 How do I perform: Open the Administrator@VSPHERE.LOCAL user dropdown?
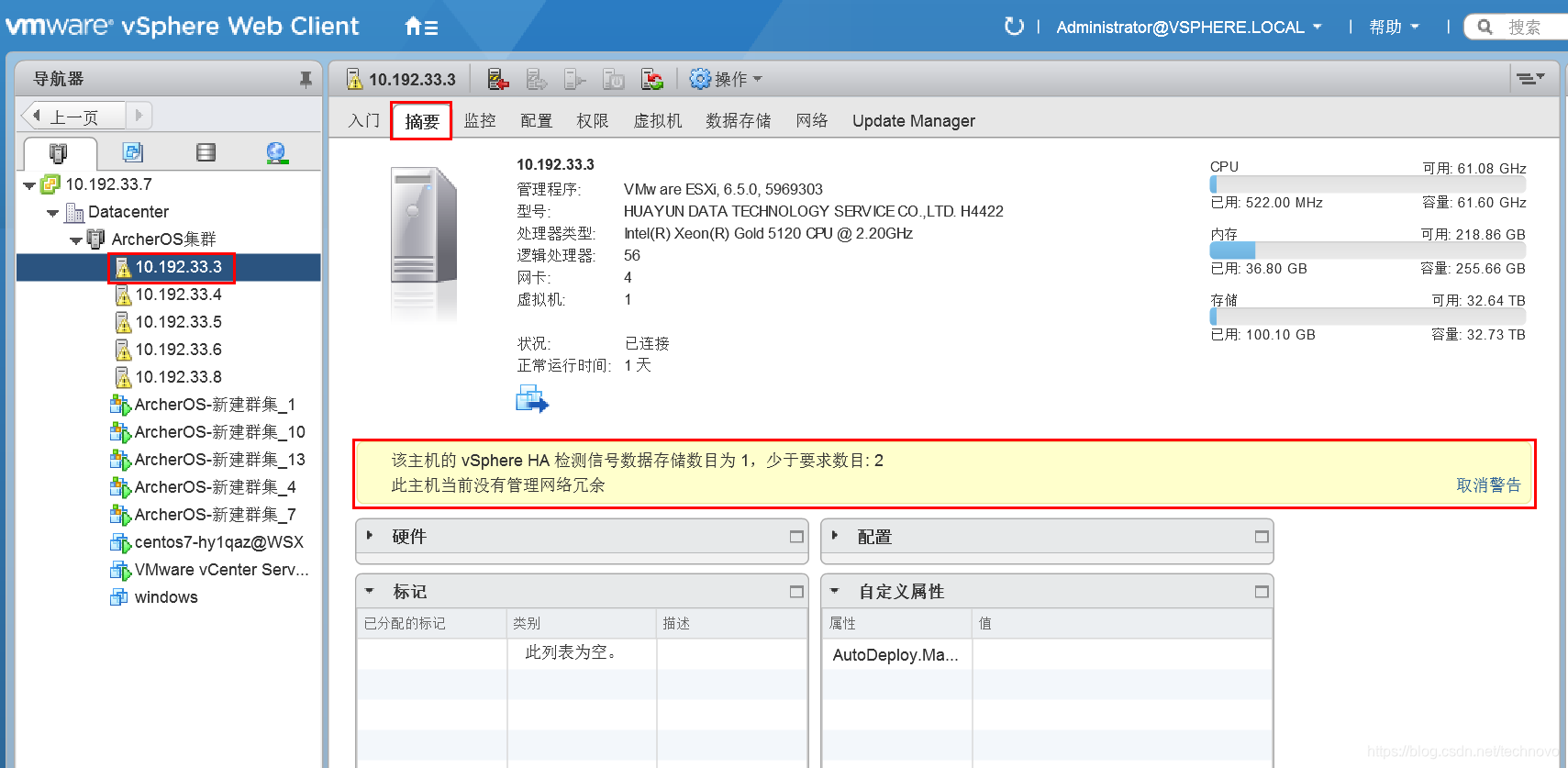[x=1189, y=28]
